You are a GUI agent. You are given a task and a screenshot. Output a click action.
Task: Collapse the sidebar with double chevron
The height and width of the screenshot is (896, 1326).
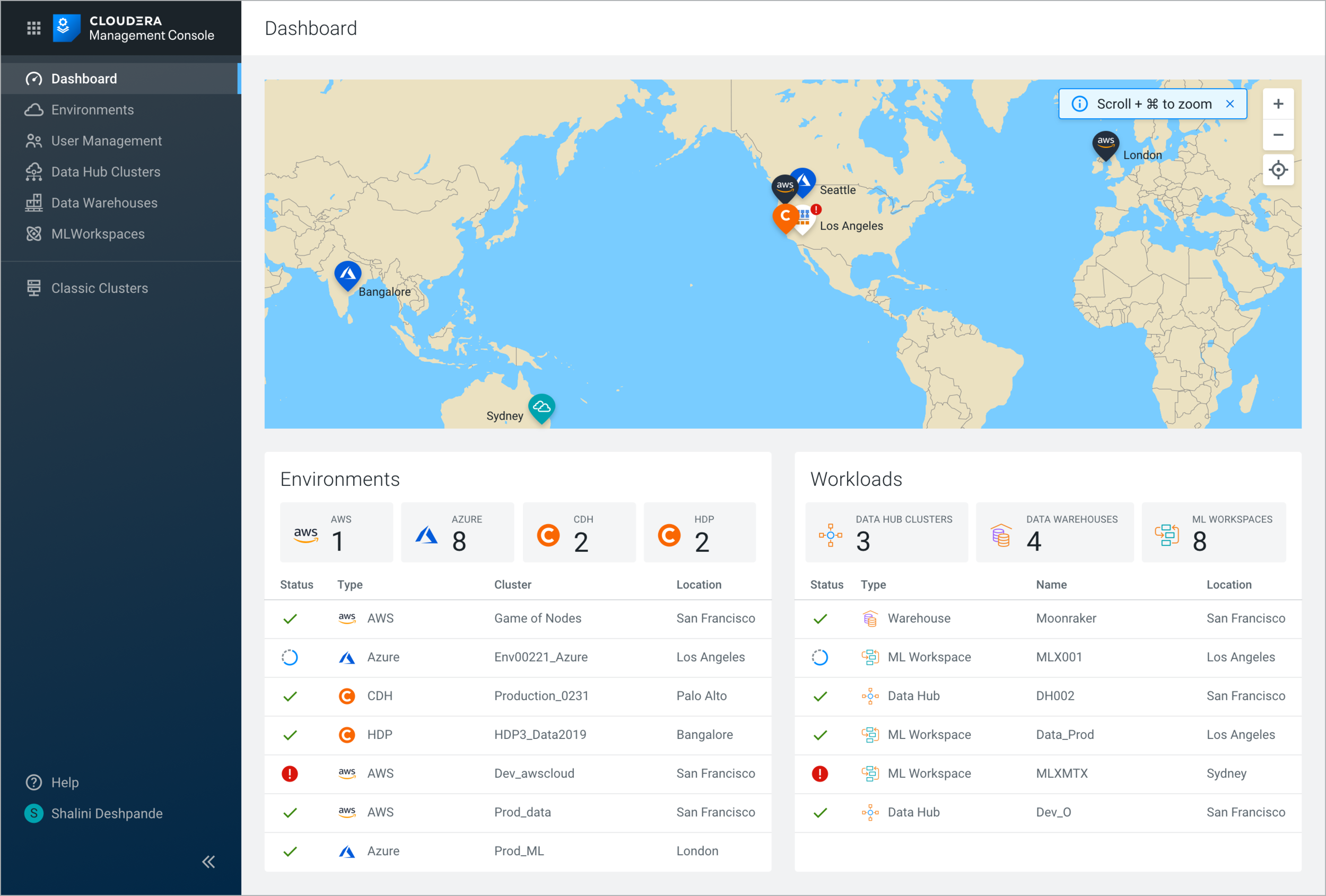pyautogui.click(x=208, y=861)
